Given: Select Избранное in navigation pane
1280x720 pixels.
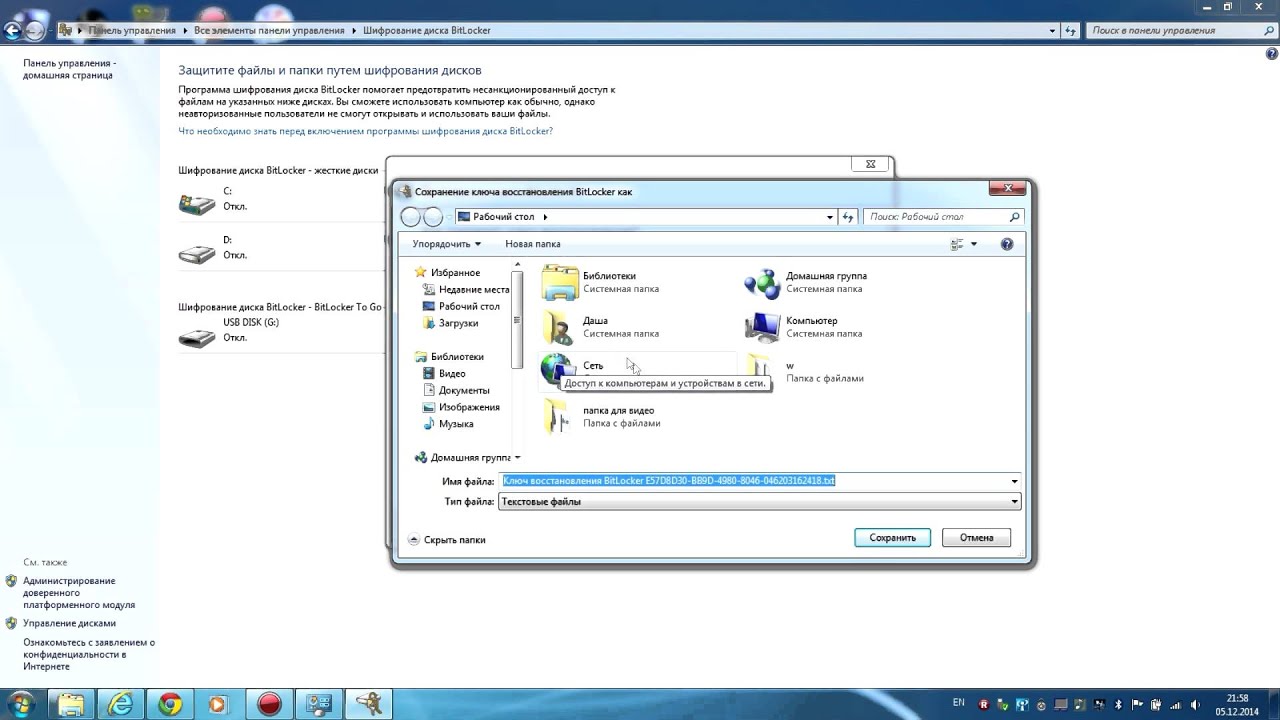Looking at the screenshot, I should pos(447,273).
